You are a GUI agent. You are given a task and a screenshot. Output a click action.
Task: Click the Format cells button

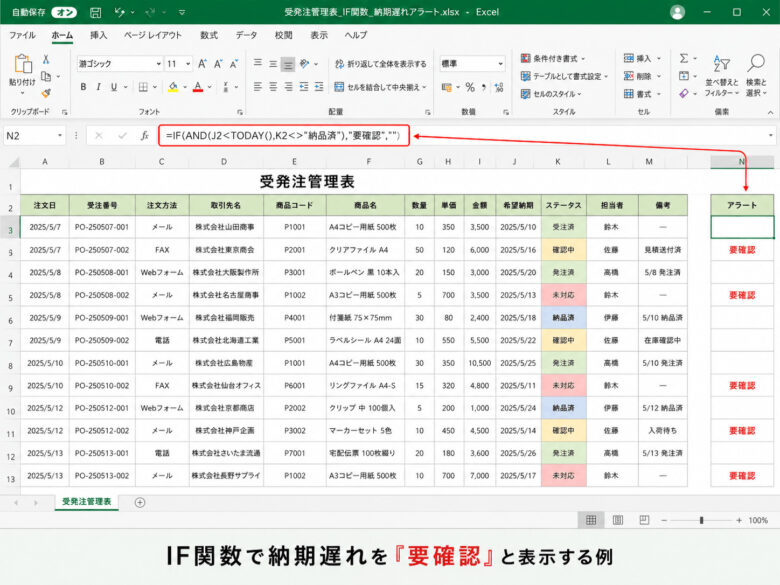tap(642, 94)
